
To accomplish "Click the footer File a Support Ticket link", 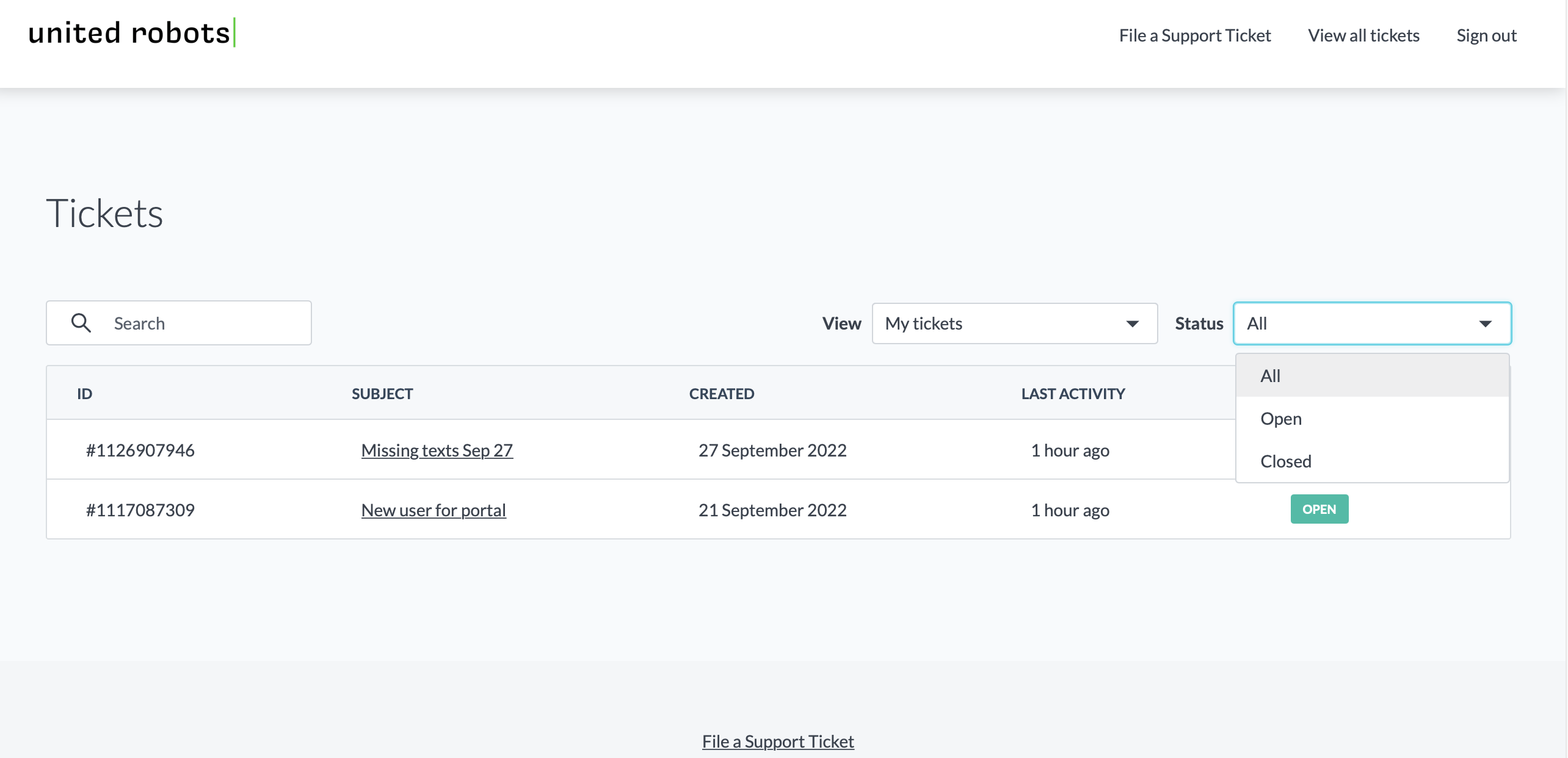I will click(778, 742).
